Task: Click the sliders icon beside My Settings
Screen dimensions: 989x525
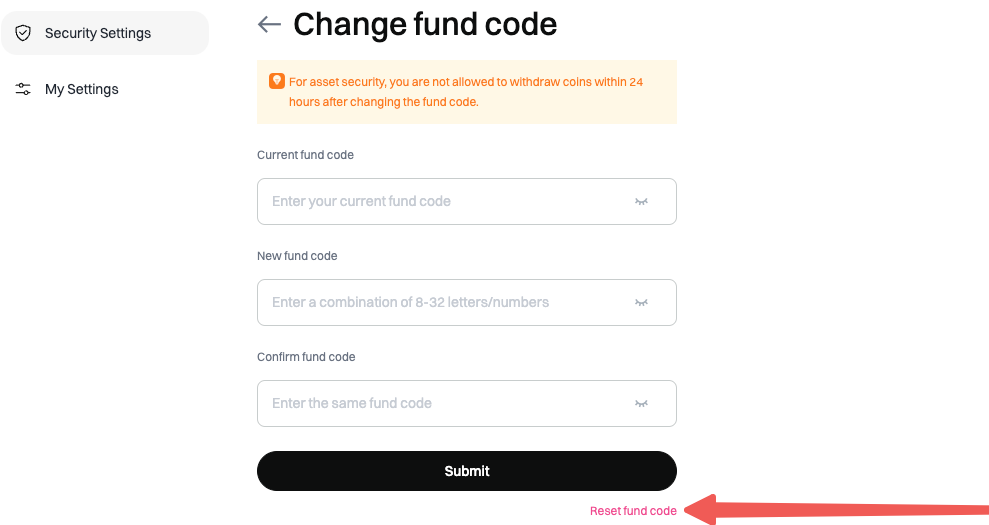Action: pyautogui.click(x=23, y=89)
